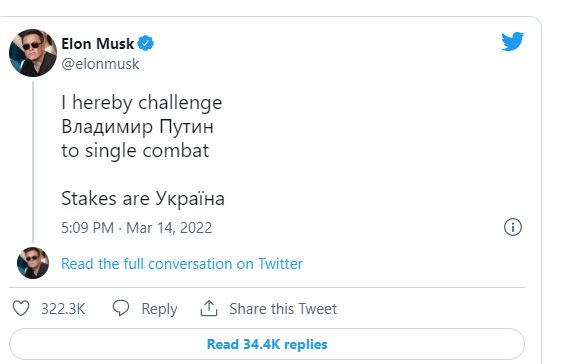
Task: Click the 'I hereby challenge' tweet line
Action: 142,102
